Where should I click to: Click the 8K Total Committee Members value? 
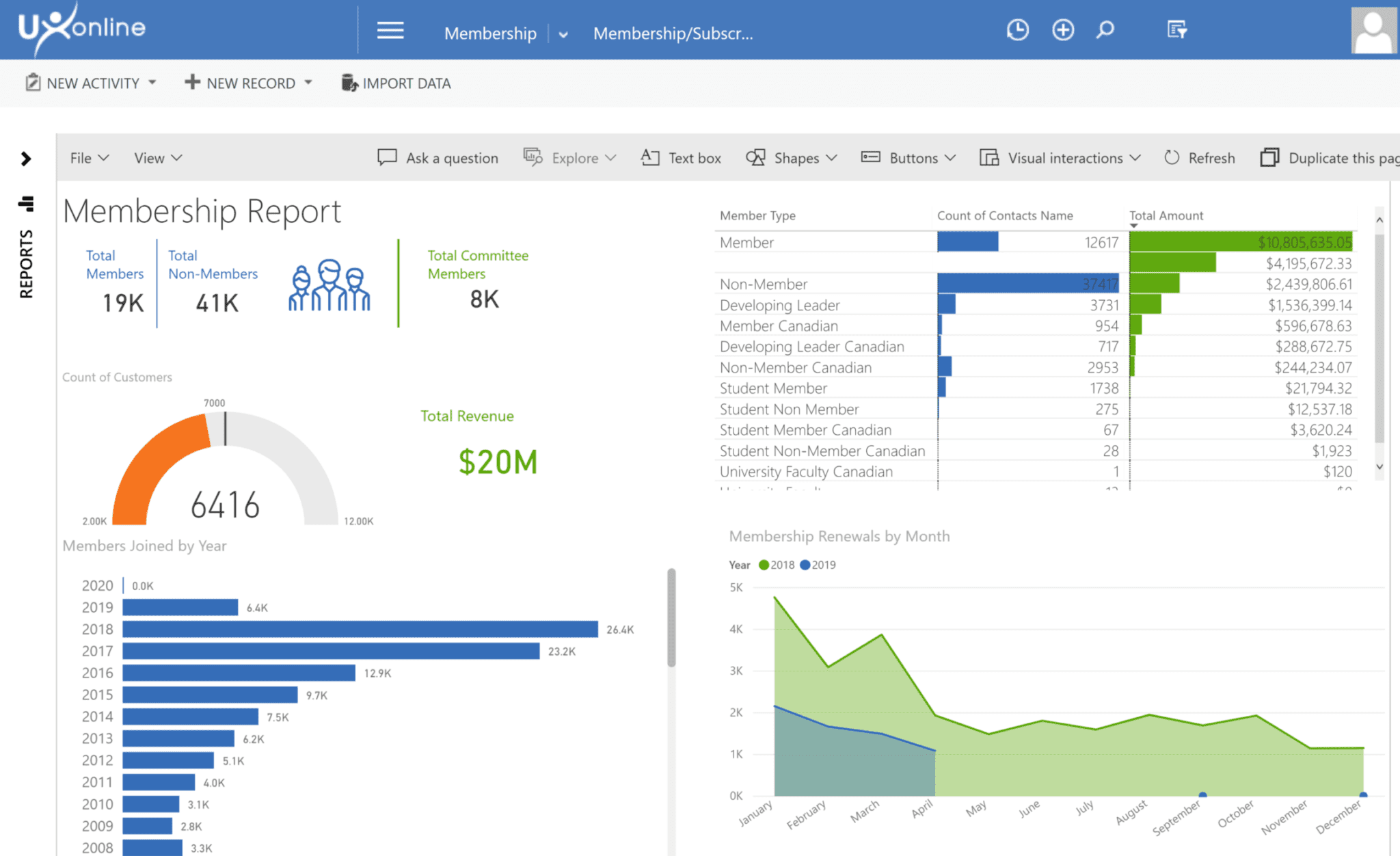point(484,299)
